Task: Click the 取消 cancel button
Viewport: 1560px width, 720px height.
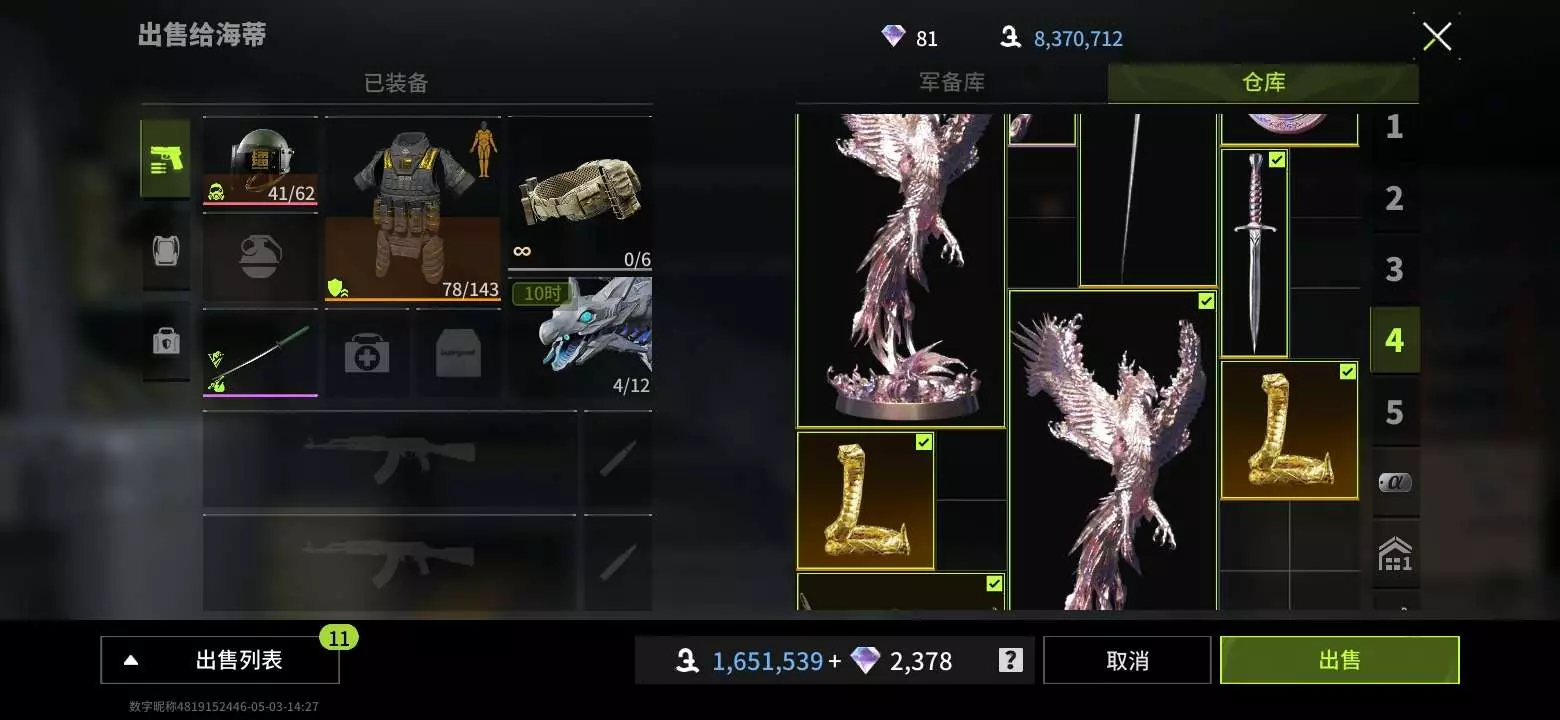Action: coord(1127,660)
